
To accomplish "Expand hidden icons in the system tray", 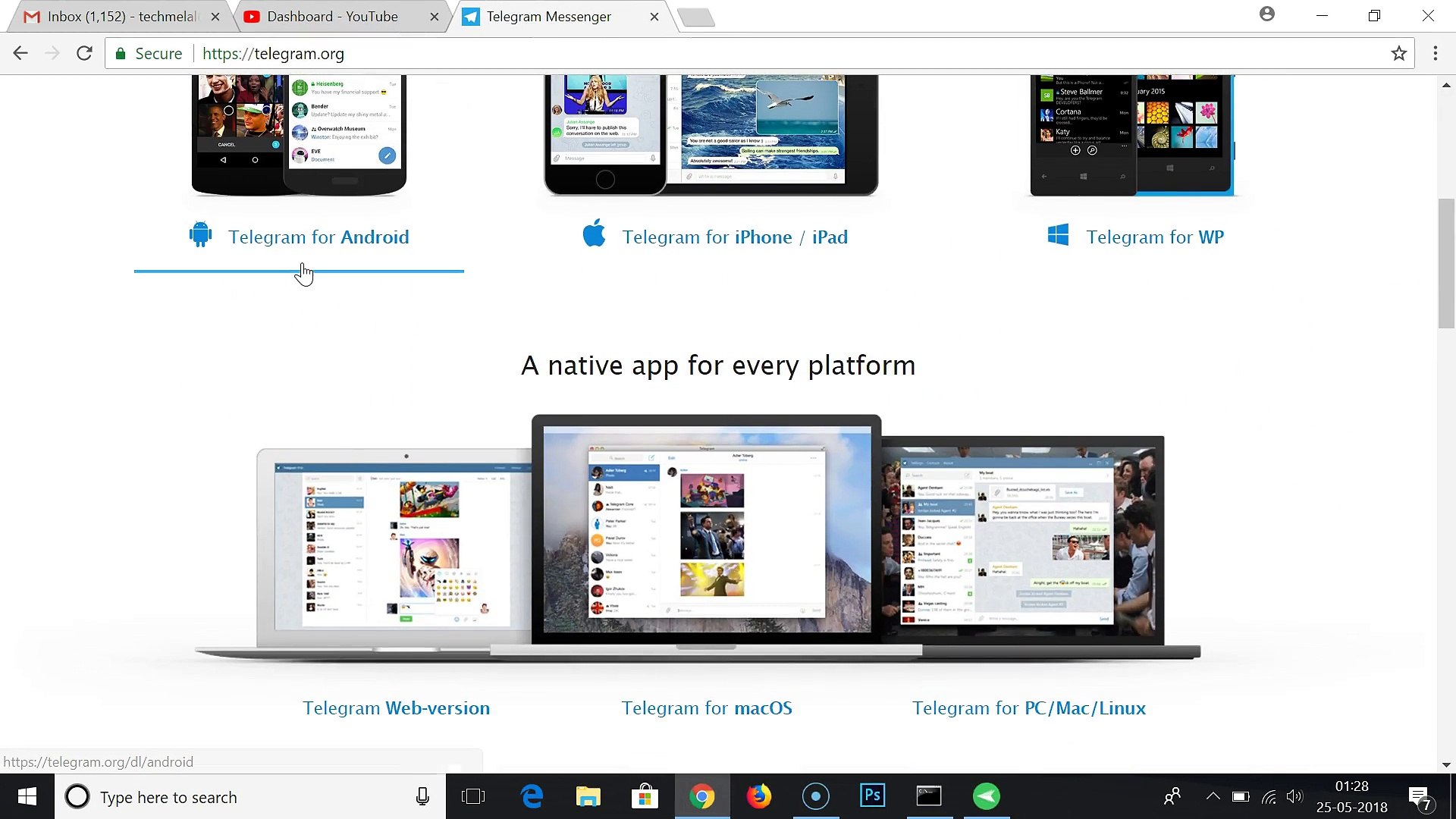I will click(x=1212, y=796).
